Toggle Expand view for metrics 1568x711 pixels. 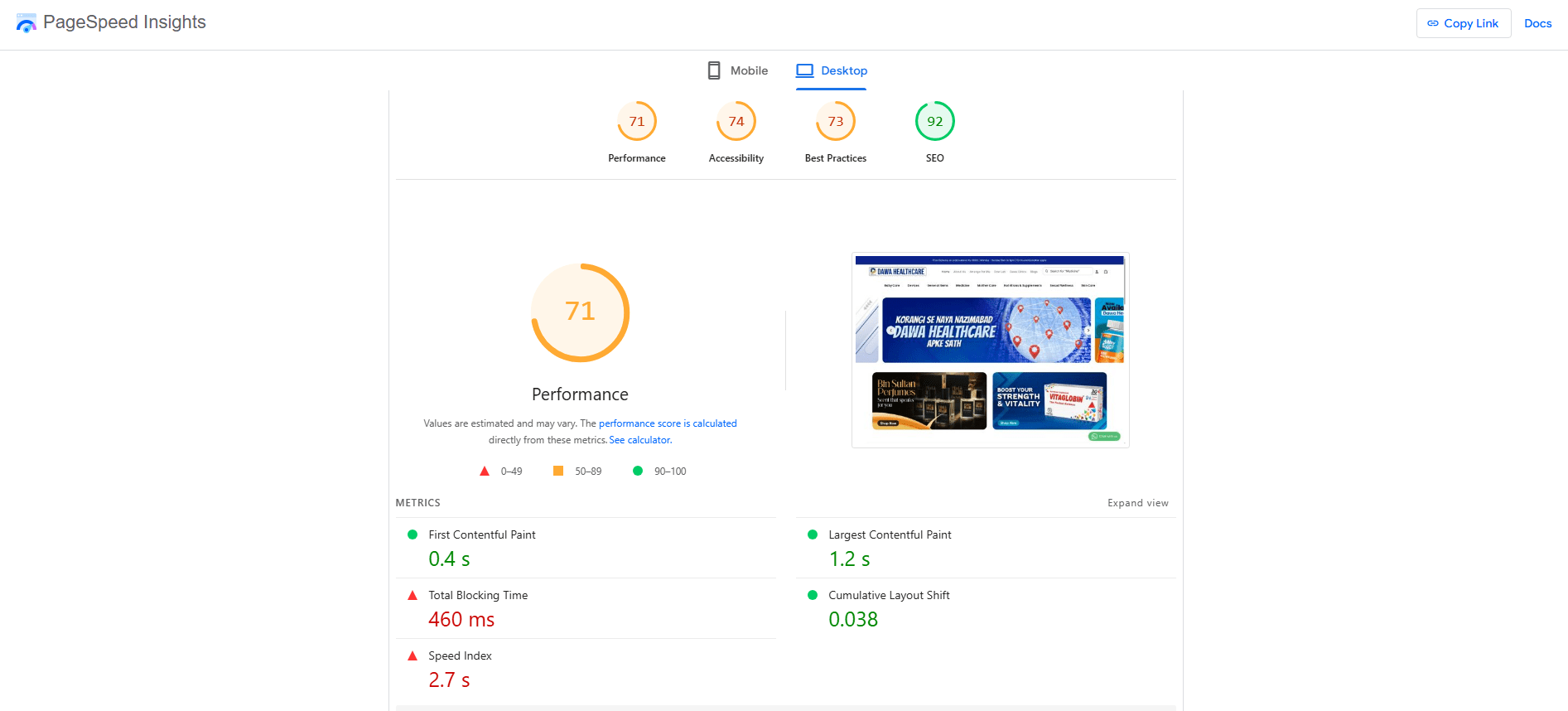(1137, 503)
